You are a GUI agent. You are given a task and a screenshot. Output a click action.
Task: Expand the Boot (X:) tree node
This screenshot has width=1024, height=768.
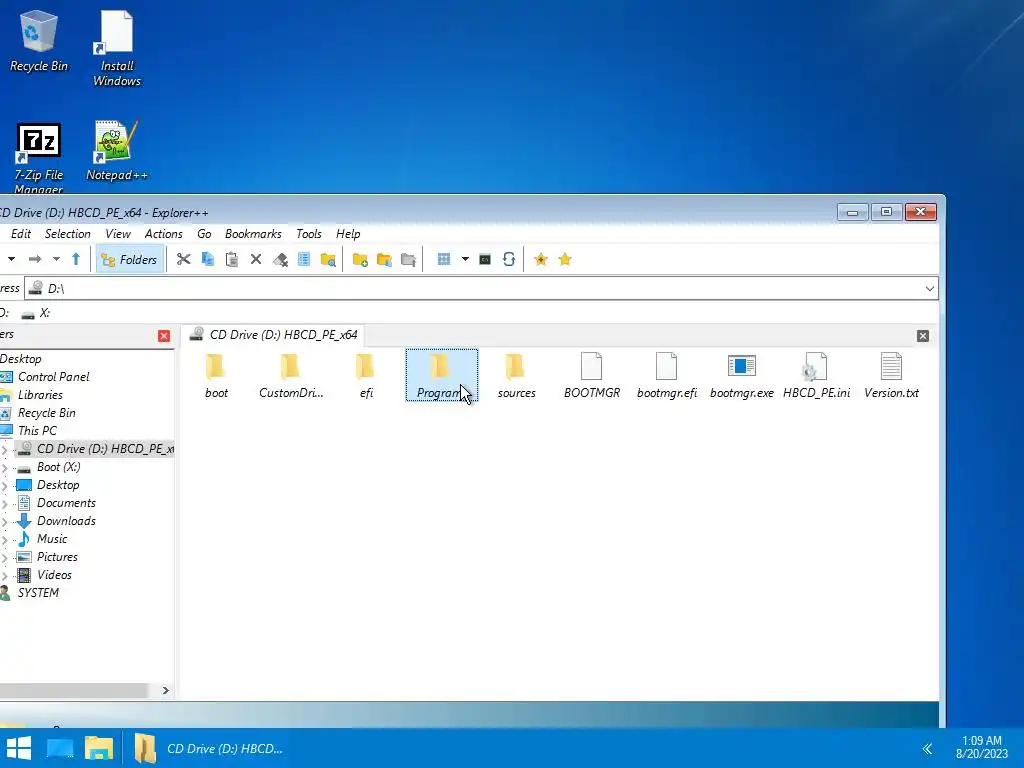click(5, 468)
